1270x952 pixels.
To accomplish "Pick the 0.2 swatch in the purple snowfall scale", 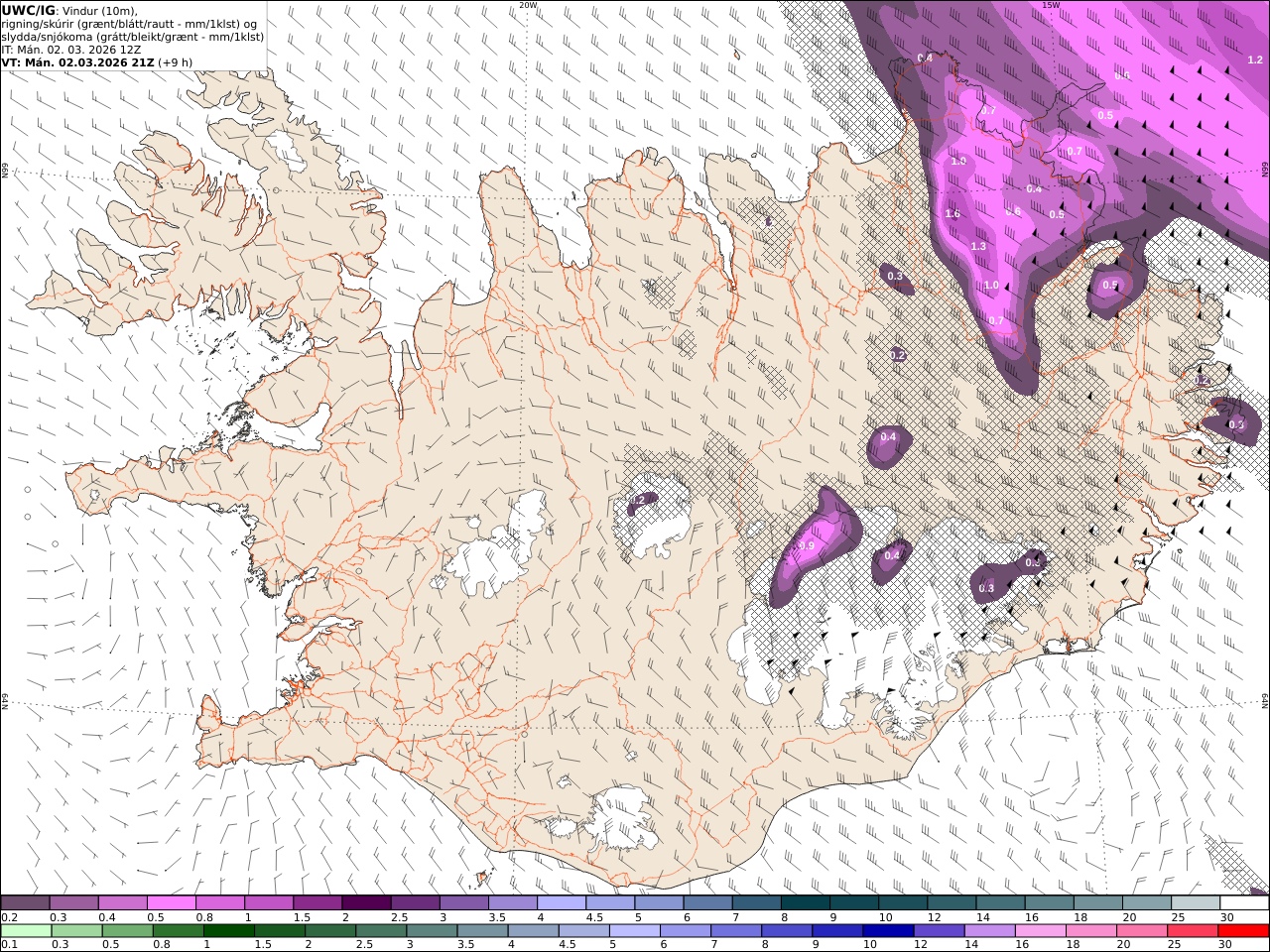I will click(25, 902).
